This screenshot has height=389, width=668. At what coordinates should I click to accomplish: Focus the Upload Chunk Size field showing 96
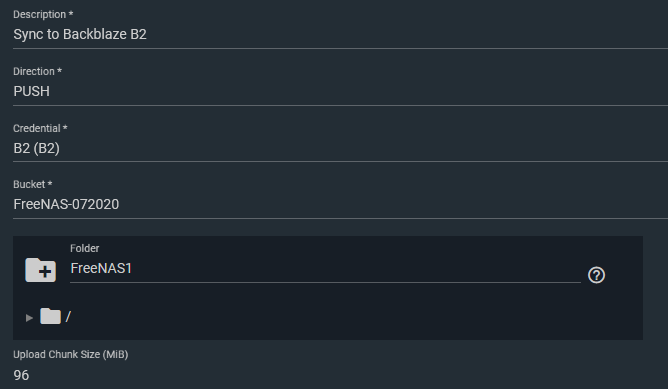coord(340,375)
